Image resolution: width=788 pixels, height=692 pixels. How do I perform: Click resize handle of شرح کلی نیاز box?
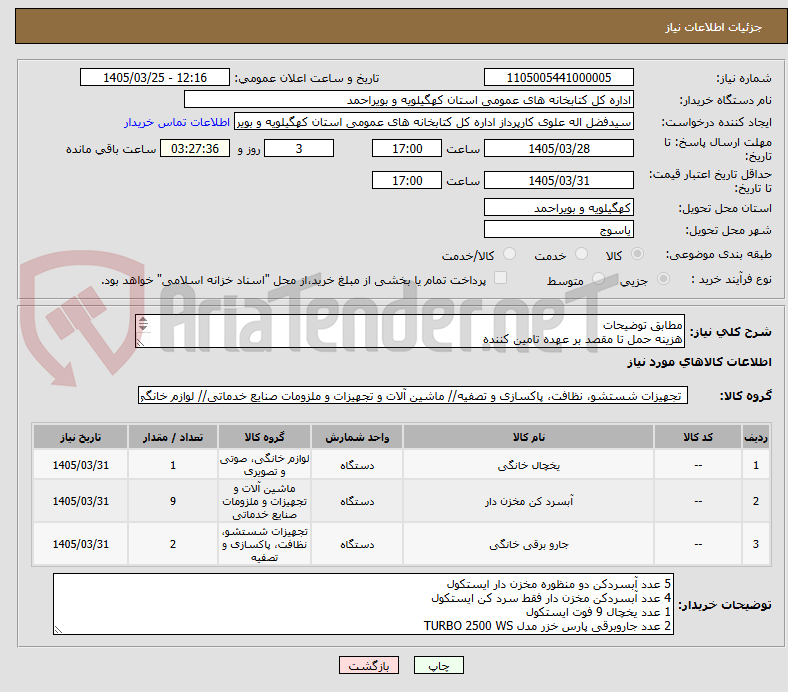point(141,343)
